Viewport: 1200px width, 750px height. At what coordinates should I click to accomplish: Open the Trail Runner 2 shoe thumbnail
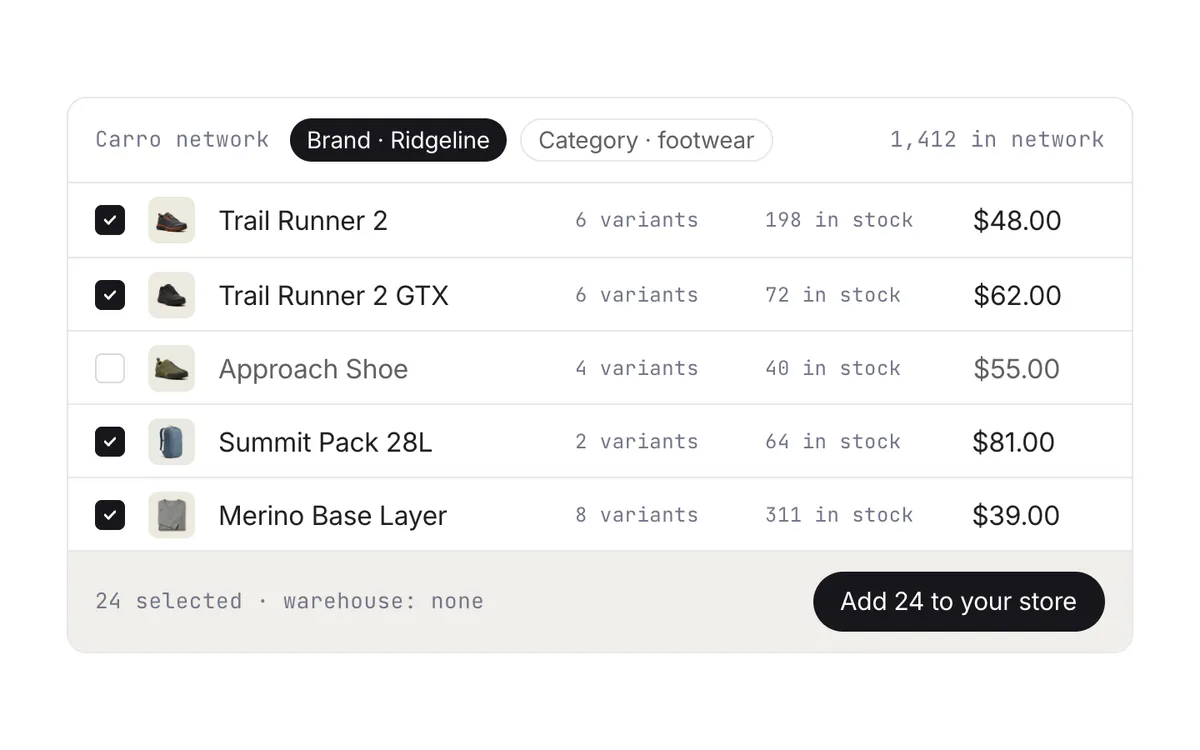coord(171,220)
